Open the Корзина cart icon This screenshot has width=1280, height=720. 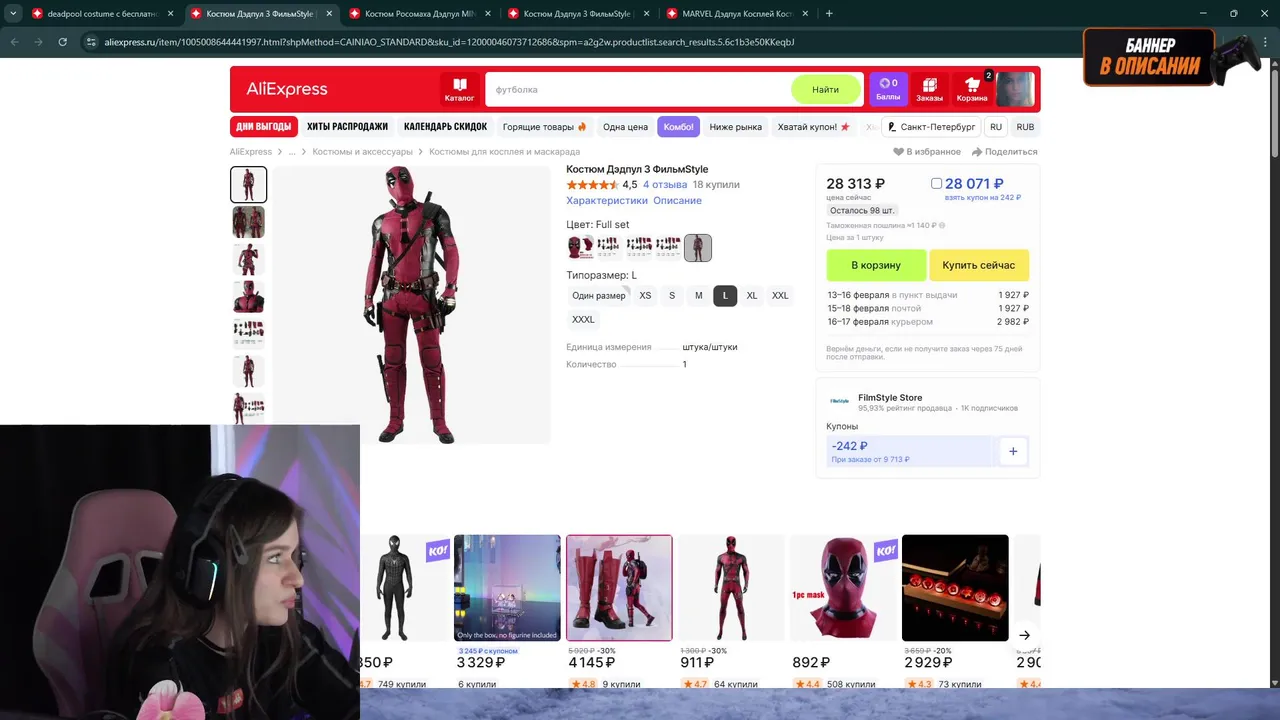[x=972, y=89]
